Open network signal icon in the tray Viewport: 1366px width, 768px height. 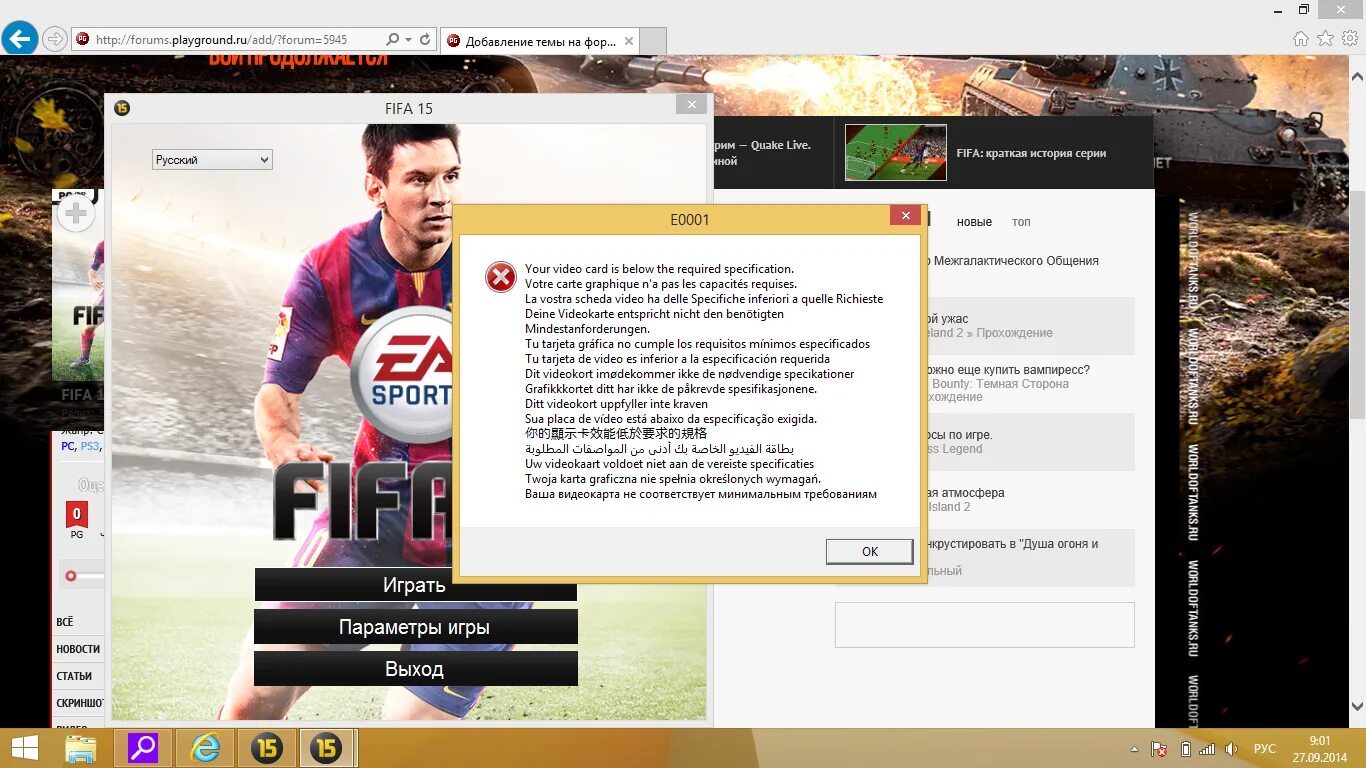click(x=1207, y=749)
